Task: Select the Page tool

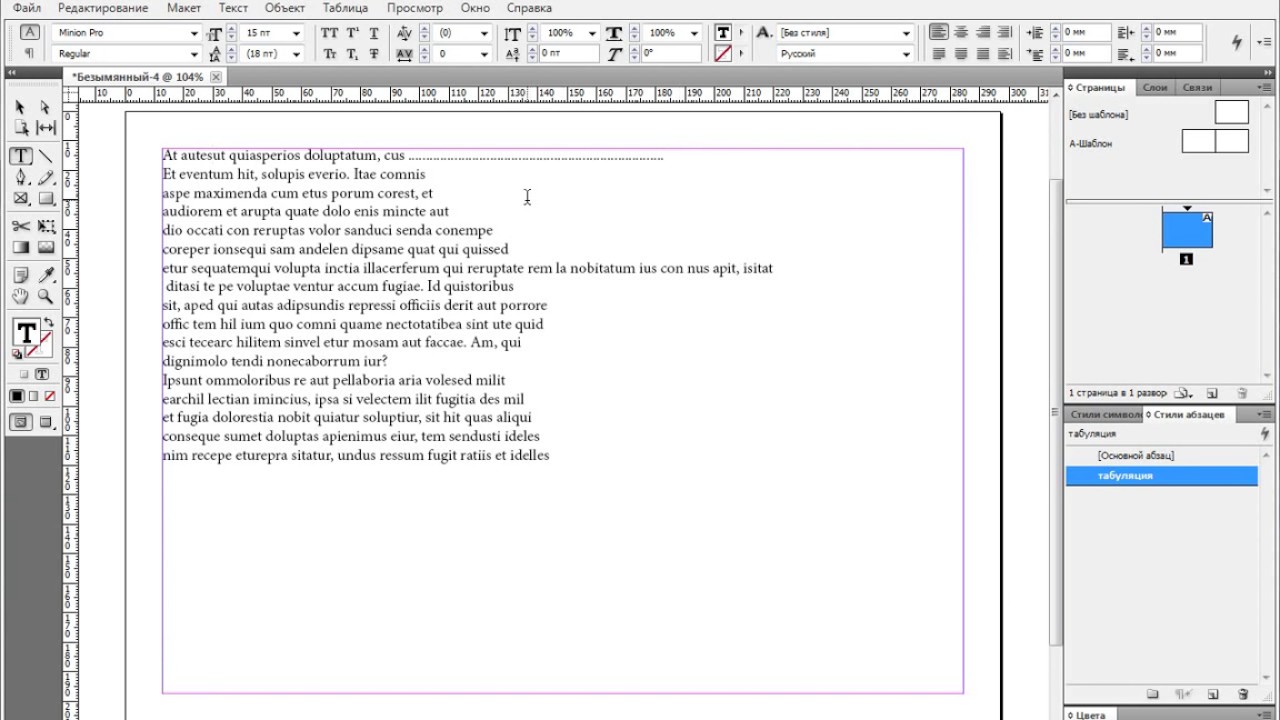Action: point(20,128)
